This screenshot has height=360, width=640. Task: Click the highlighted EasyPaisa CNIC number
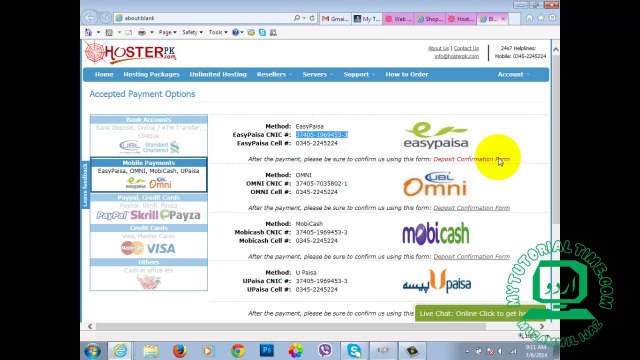point(322,135)
